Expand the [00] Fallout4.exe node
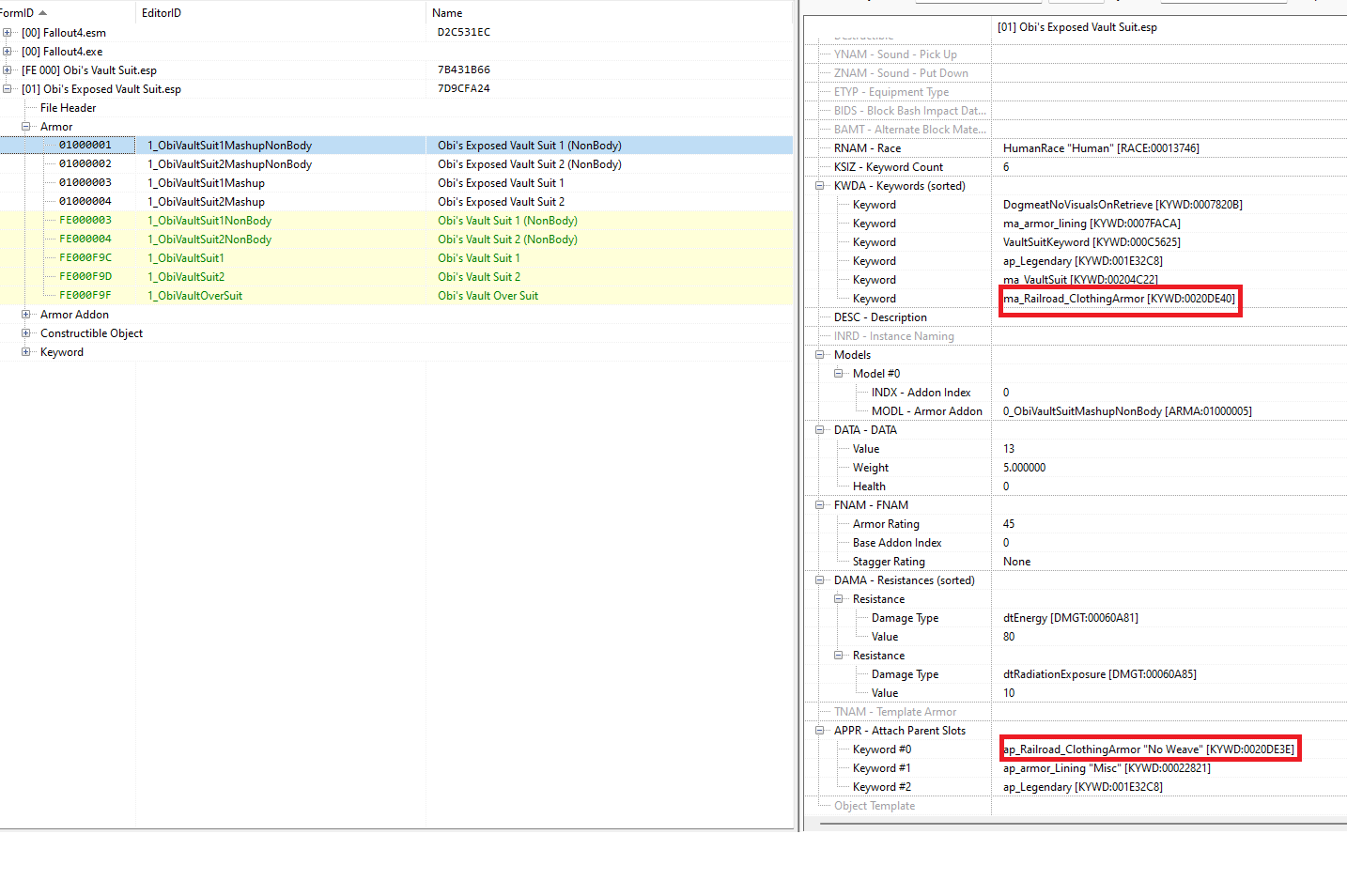The width and height of the screenshot is (1347, 896). click(x=8, y=52)
